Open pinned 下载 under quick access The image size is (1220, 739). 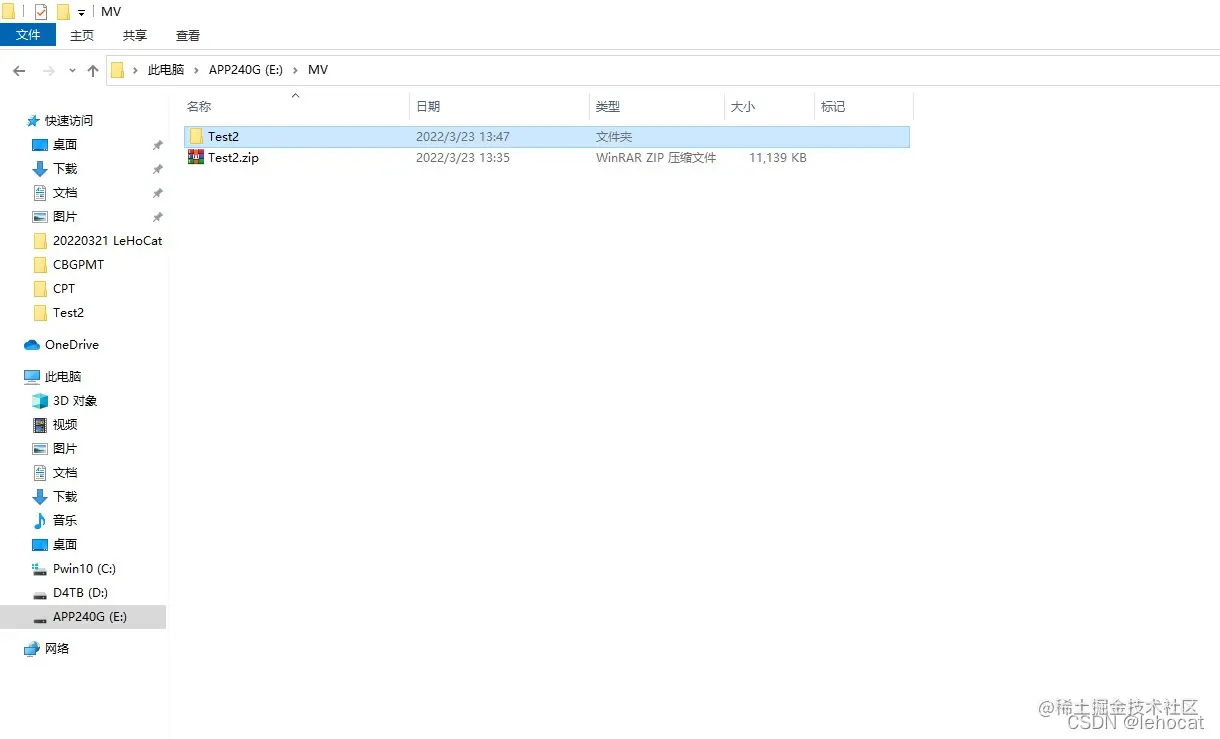(x=65, y=168)
